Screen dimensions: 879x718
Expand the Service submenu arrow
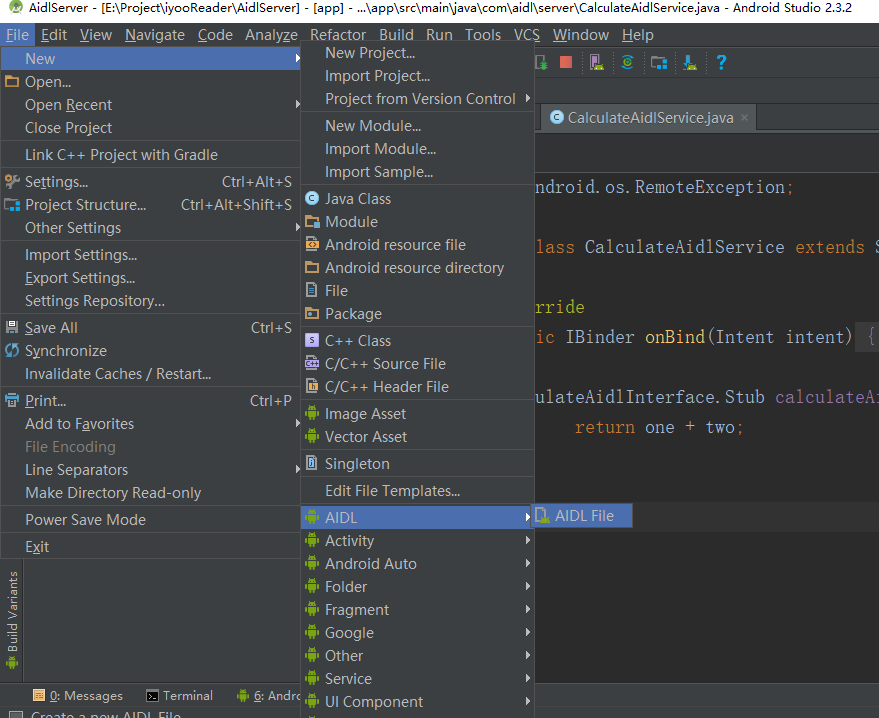click(x=528, y=678)
